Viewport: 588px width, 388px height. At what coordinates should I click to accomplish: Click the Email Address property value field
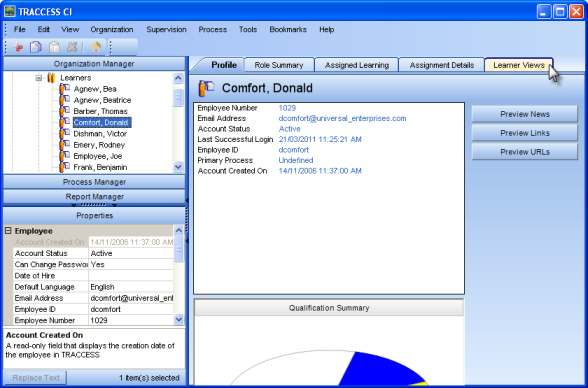point(131,298)
